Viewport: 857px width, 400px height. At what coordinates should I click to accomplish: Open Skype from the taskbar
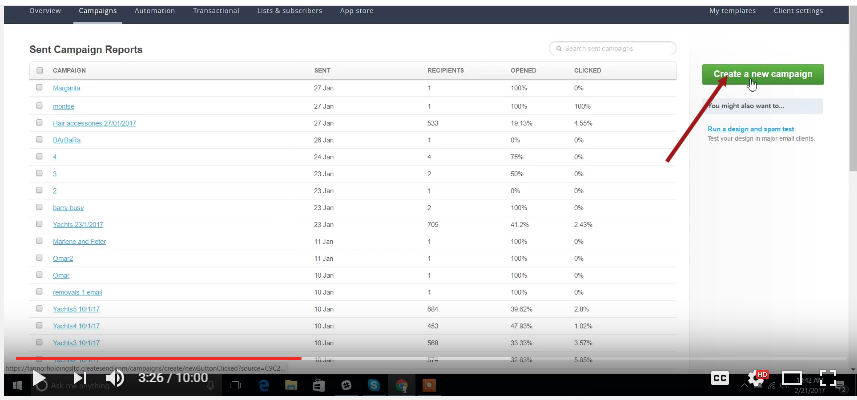coord(373,385)
